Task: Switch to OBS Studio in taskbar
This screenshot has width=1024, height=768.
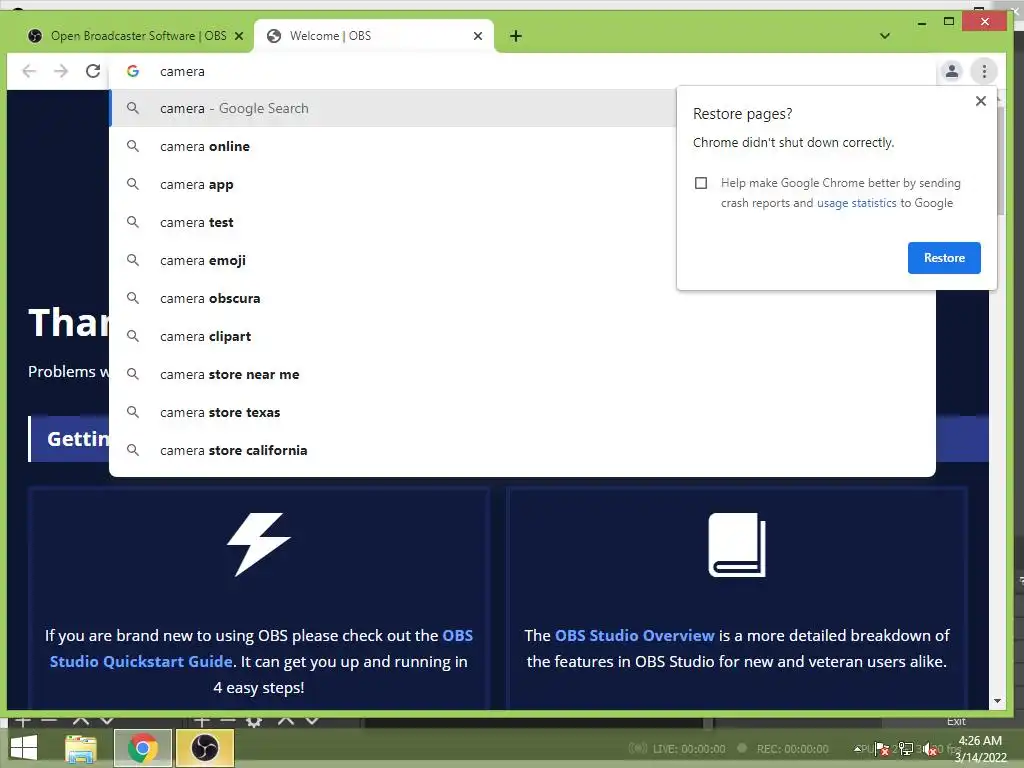Action: click(204, 748)
